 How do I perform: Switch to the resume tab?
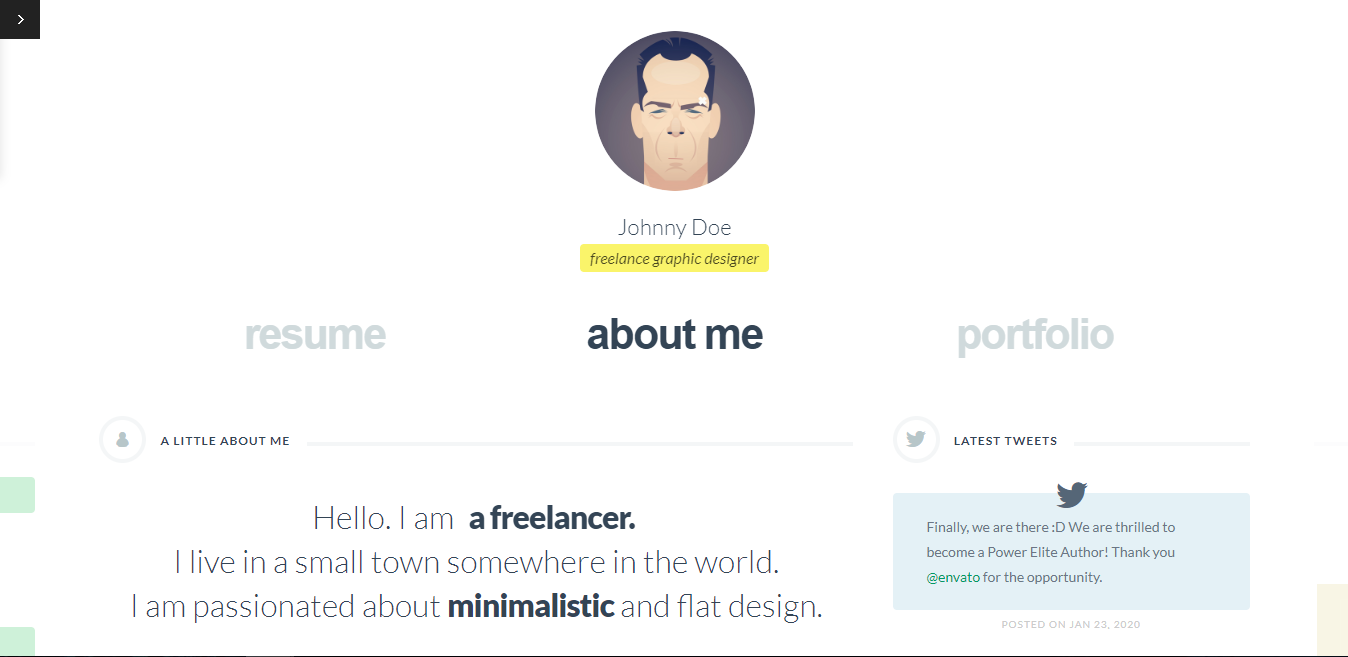315,335
